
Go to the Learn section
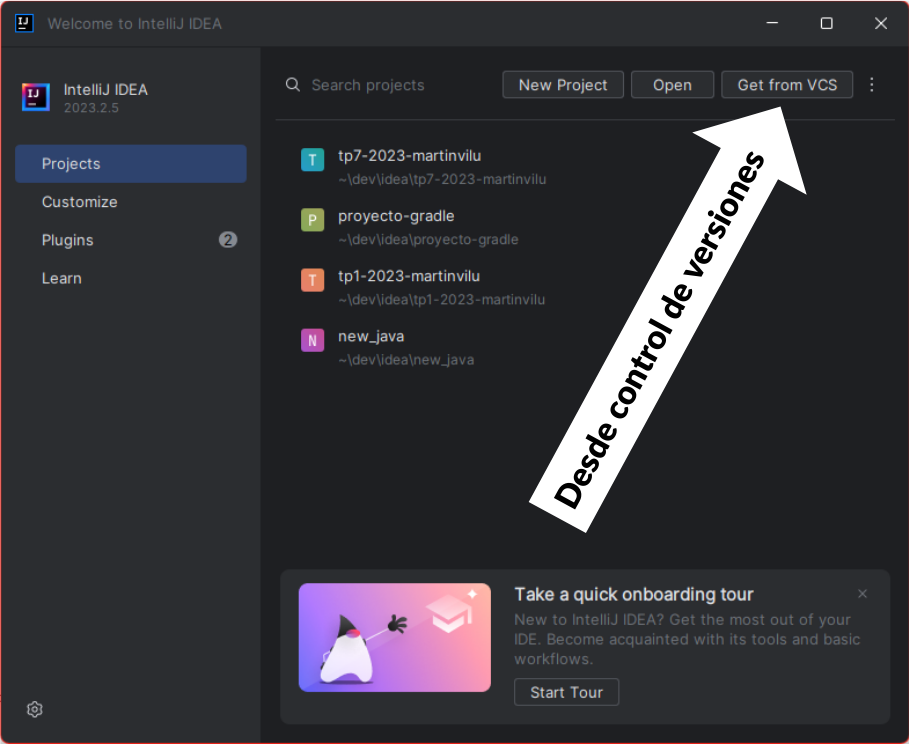(62, 278)
